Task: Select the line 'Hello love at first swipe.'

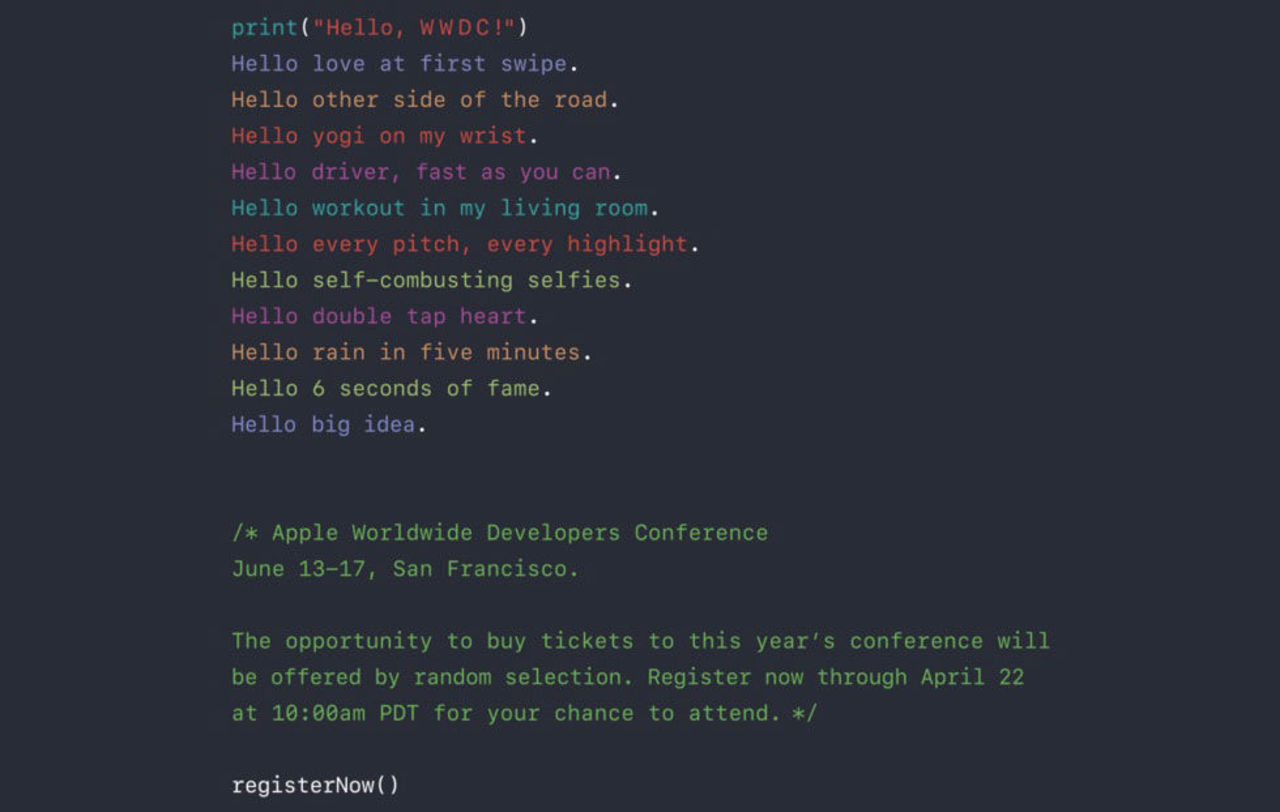Action: tap(405, 64)
